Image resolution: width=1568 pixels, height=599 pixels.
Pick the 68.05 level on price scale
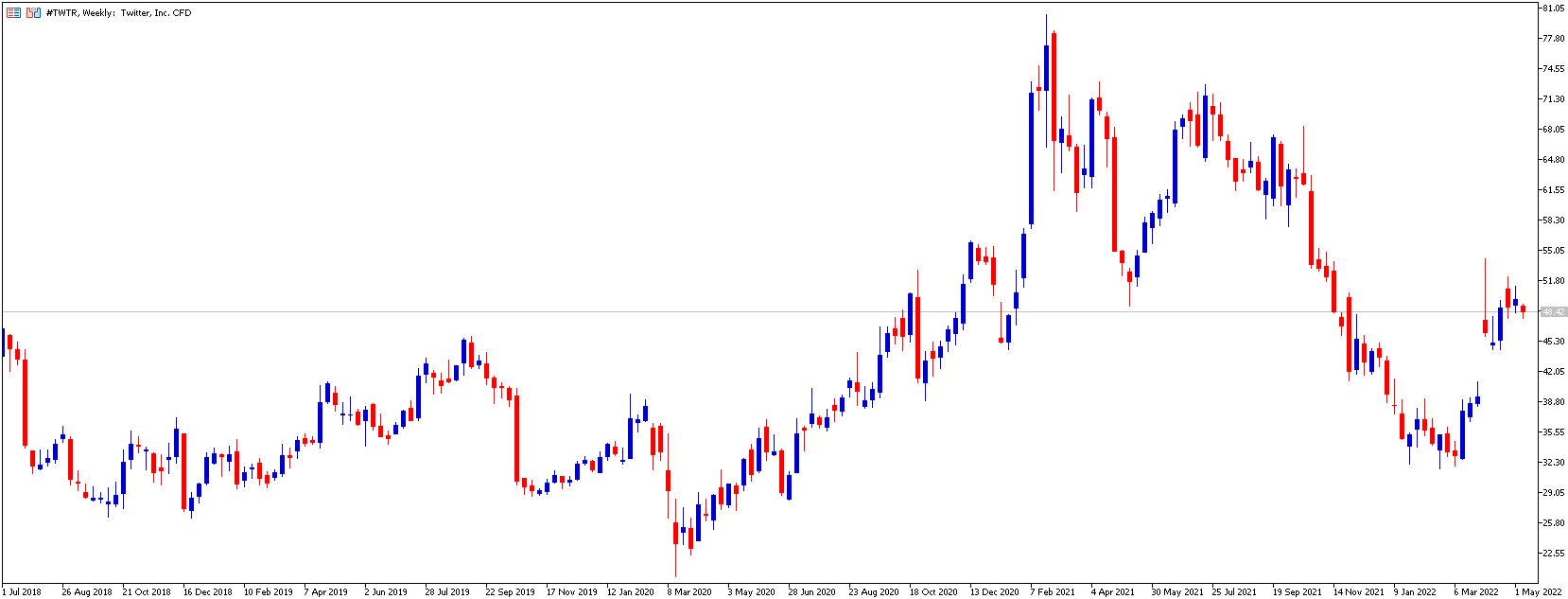click(x=1552, y=130)
